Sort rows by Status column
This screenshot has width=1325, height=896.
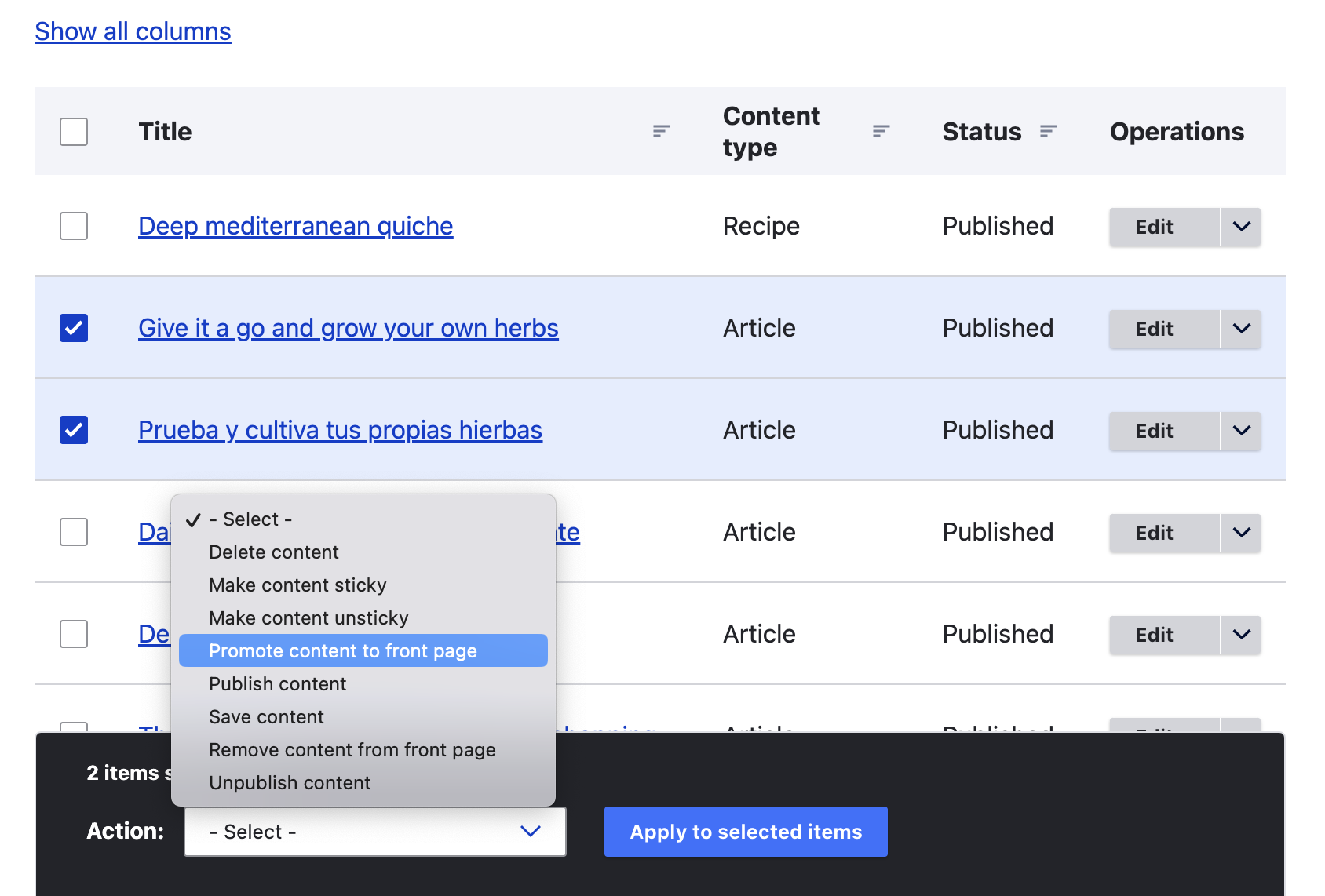click(x=1049, y=131)
